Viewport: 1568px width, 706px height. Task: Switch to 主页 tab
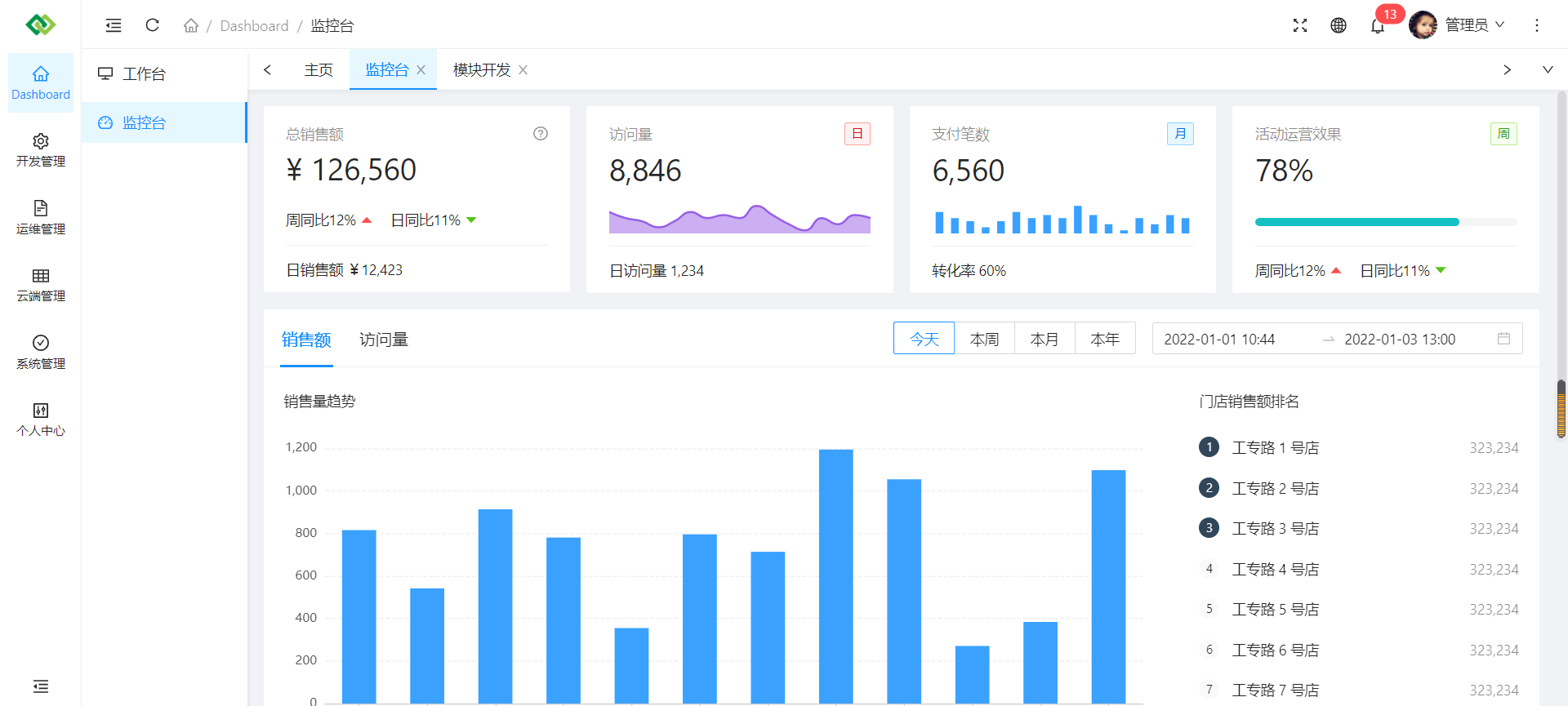[318, 70]
